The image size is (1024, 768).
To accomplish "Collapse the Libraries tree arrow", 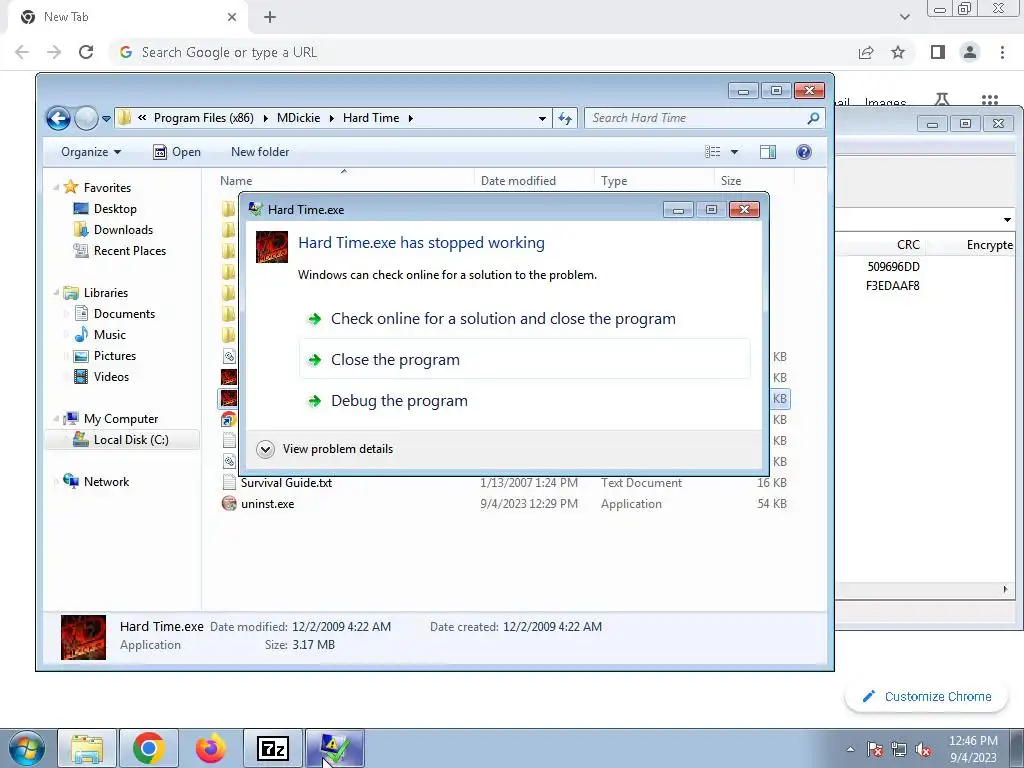I will pyautogui.click(x=56, y=293).
